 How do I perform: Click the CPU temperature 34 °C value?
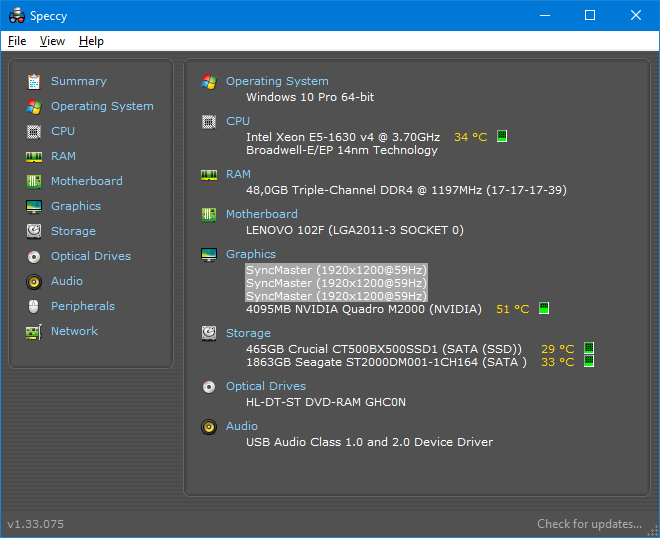click(471, 137)
